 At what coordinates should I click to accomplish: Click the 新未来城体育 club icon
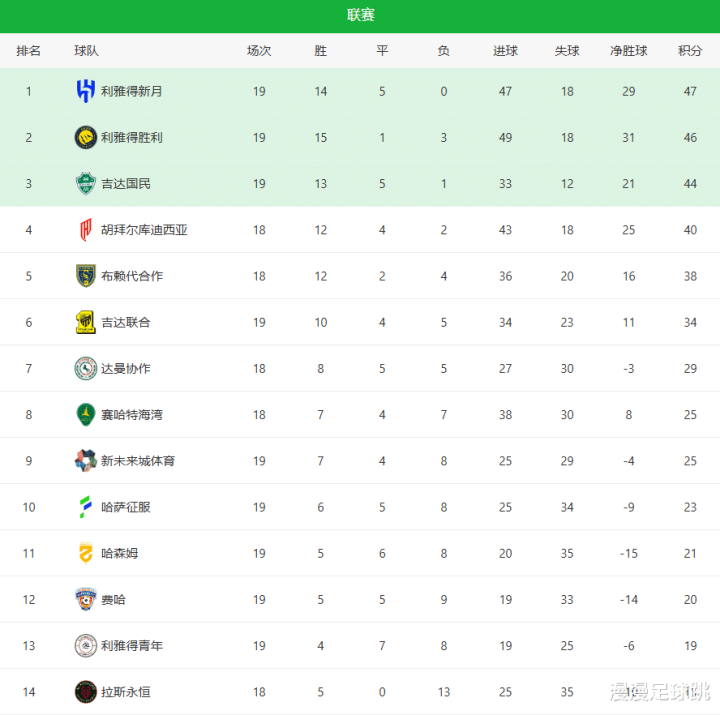[85, 461]
